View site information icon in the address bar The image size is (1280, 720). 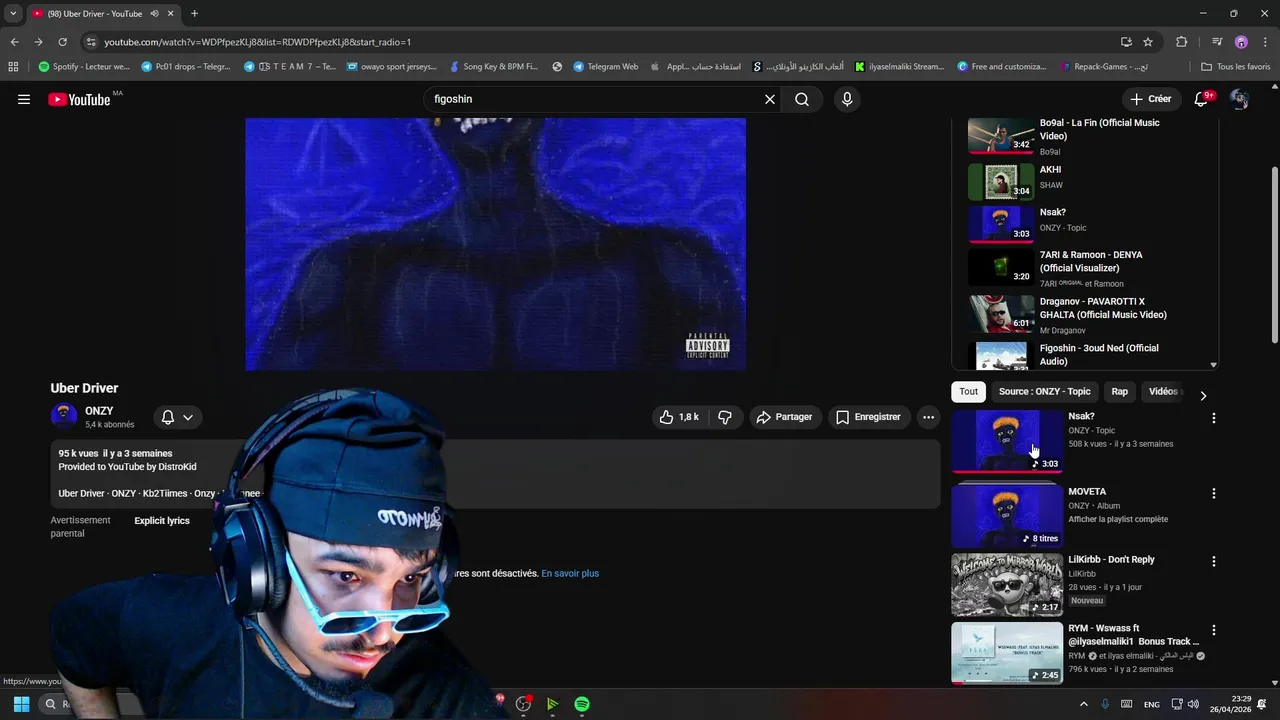click(x=91, y=42)
